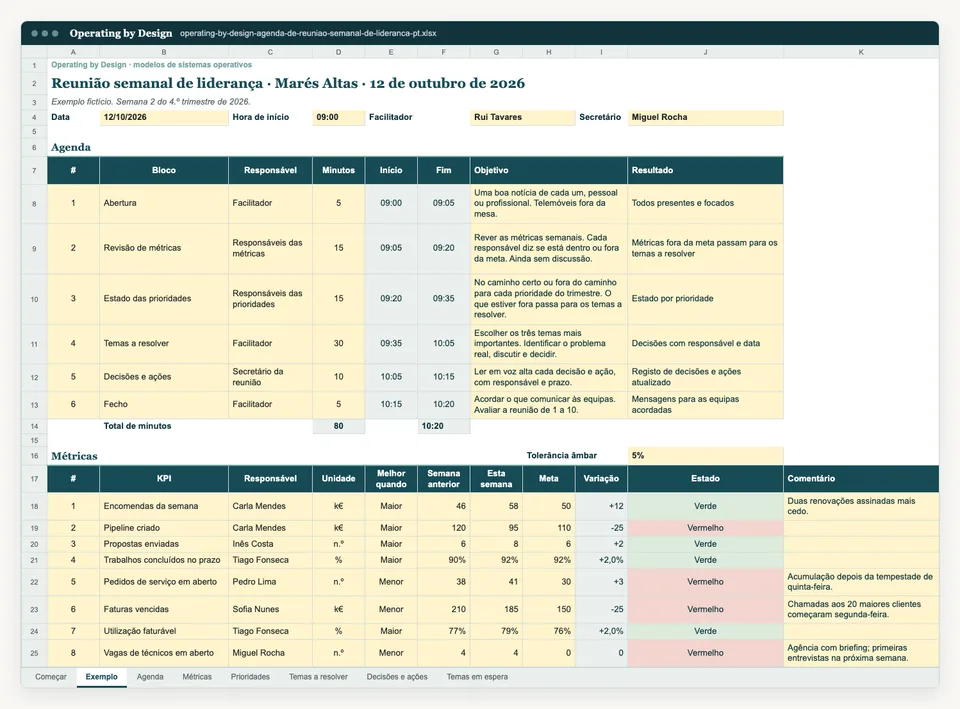960x709 pixels.
Task: Select the Temas a resolver agenda cell
Action: [x=164, y=343]
